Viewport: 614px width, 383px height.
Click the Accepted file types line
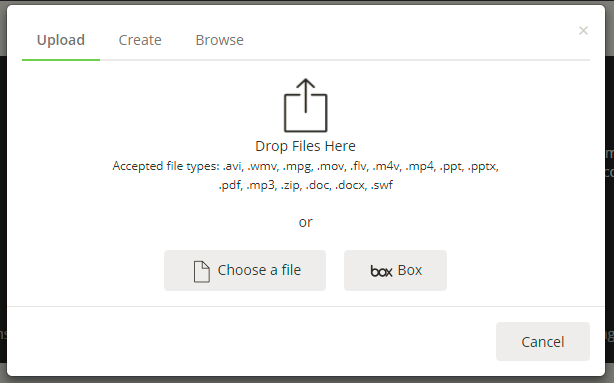305,166
